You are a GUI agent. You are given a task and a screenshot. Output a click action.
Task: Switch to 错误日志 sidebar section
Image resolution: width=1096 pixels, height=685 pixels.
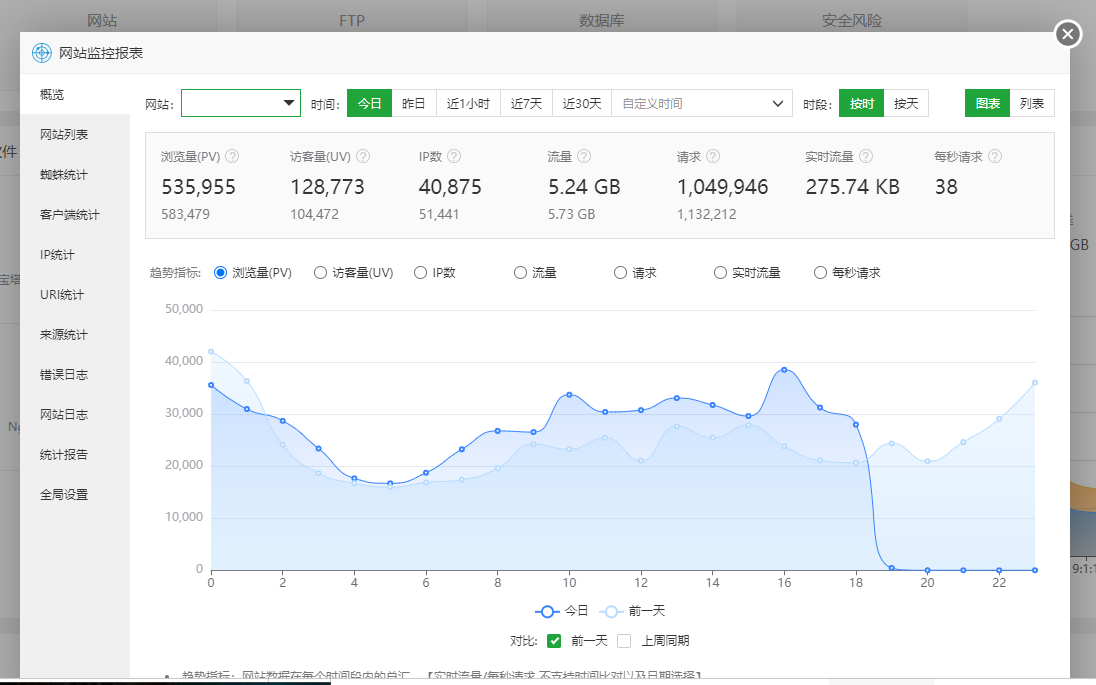(x=64, y=375)
